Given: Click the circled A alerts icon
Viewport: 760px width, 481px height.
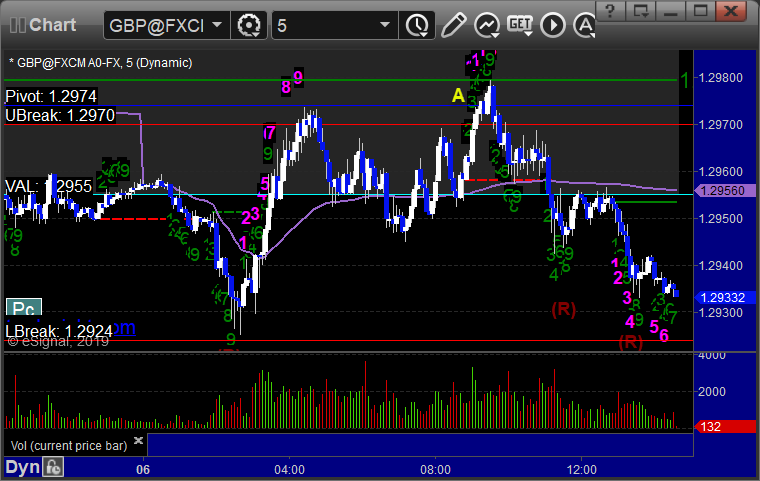Looking at the screenshot, I should [584, 25].
